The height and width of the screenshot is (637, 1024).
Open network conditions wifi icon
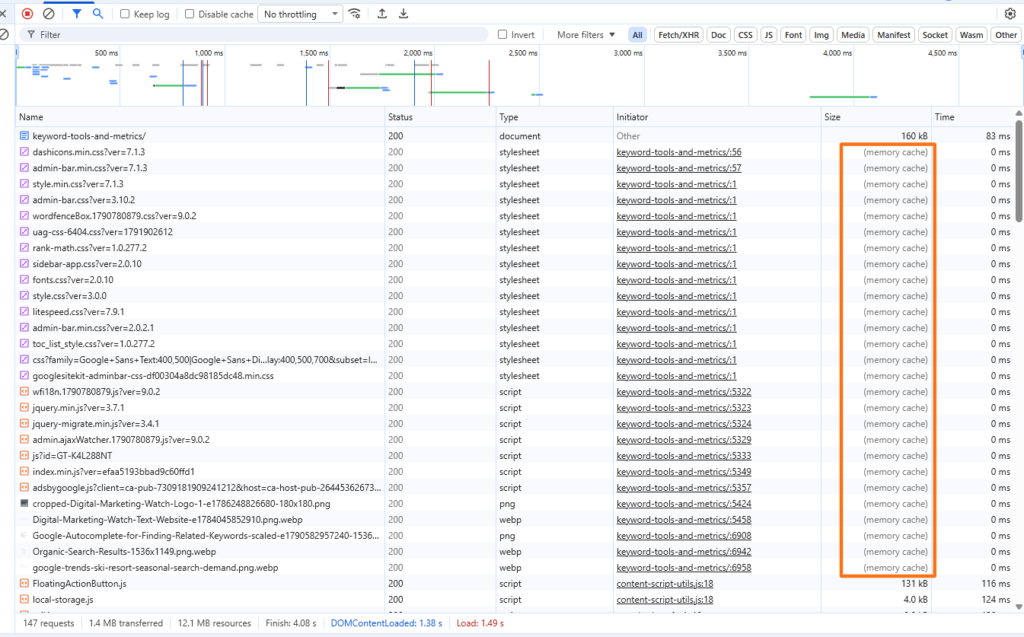355,14
